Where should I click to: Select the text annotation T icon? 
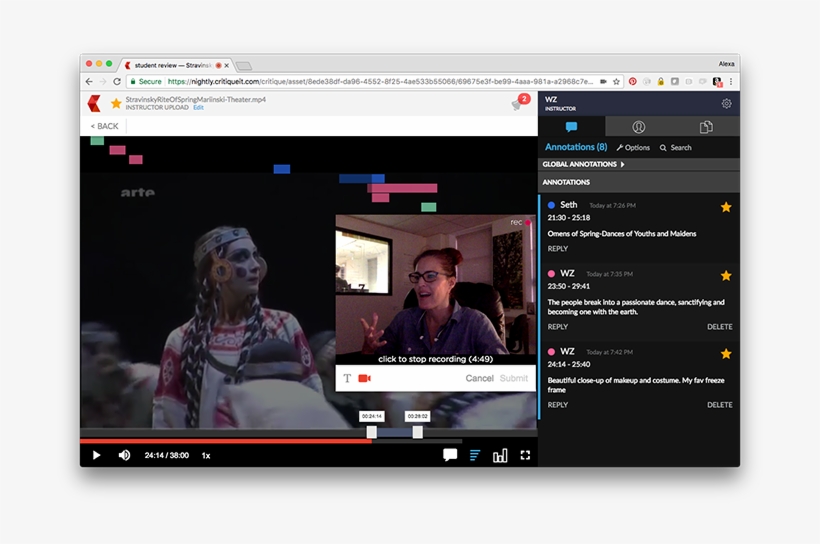(347, 378)
